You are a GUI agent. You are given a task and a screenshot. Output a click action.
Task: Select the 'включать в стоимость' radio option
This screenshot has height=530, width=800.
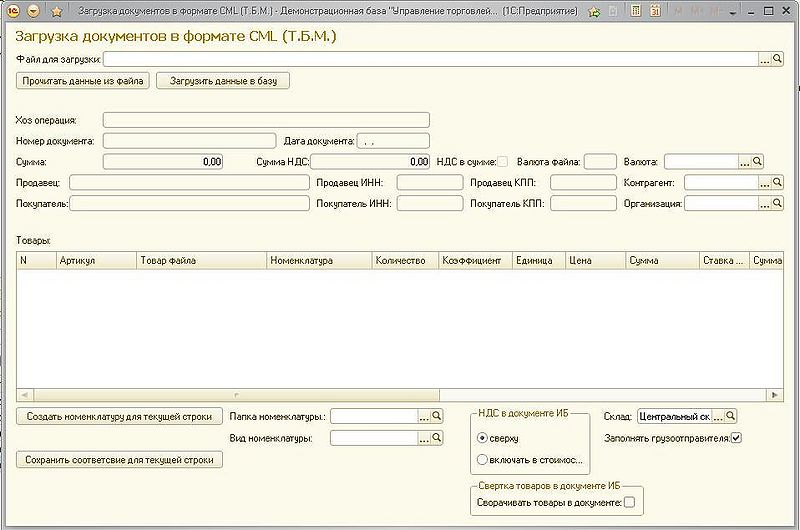click(x=483, y=460)
